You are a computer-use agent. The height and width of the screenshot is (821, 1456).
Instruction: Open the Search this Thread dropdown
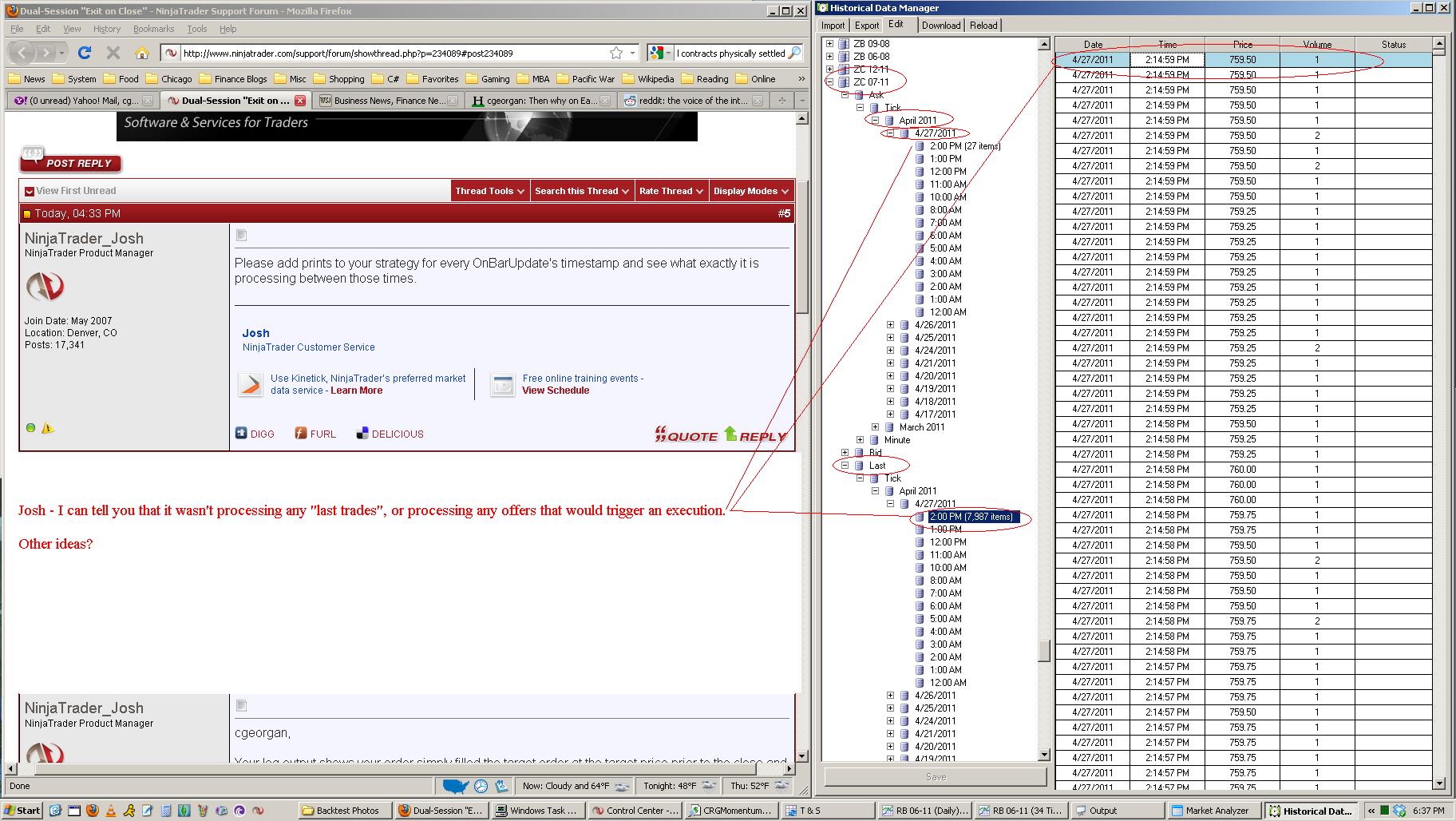[583, 191]
